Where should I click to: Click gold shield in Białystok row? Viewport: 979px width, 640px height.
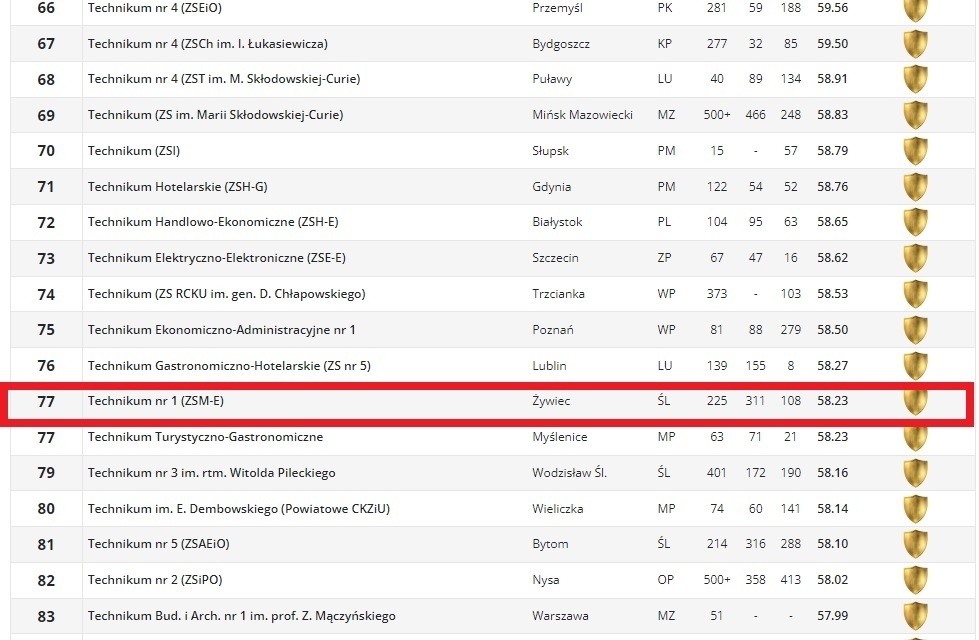click(x=915, y=222)
